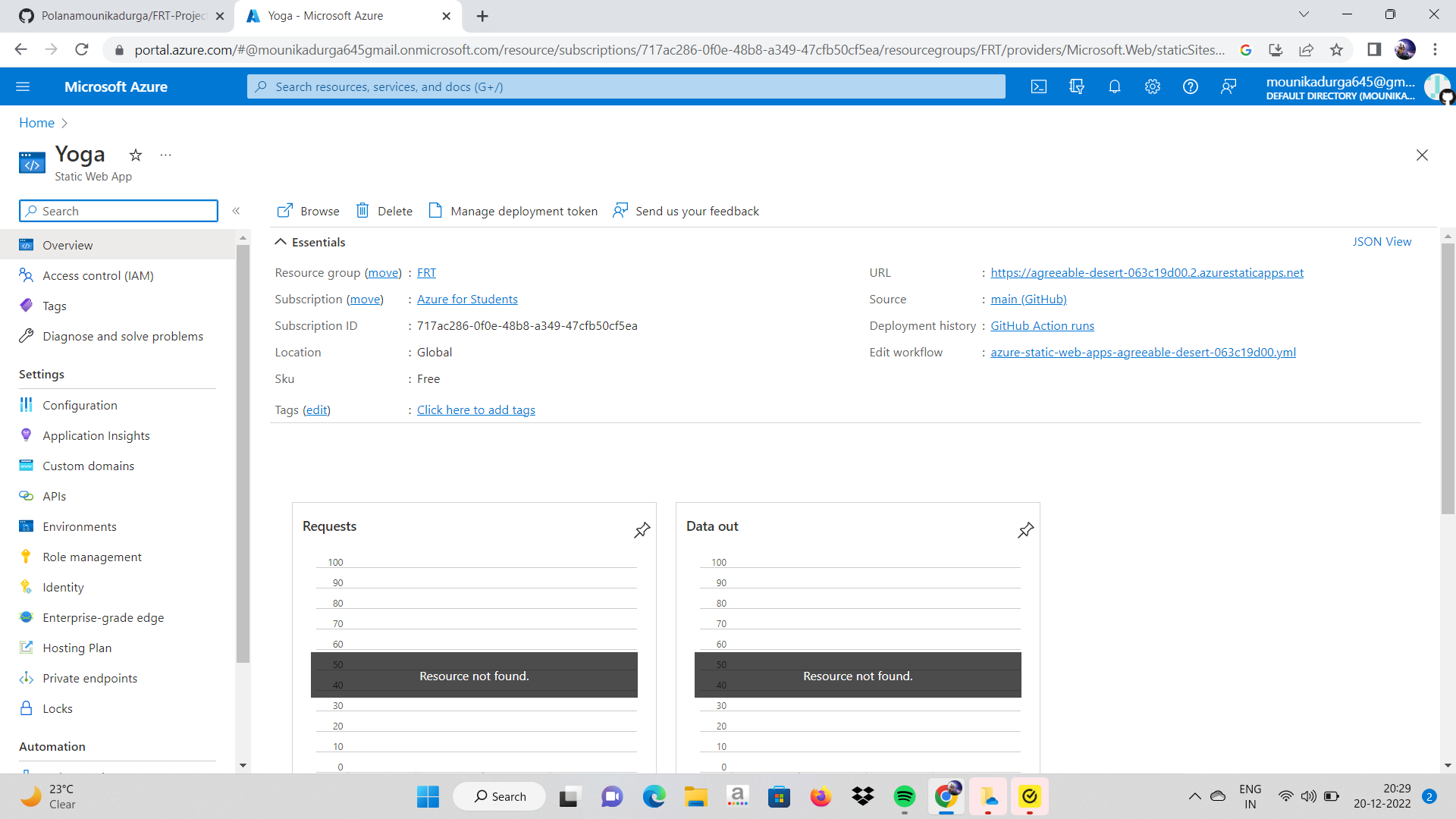Collapse the left sidebar panel
Viewport: 1456px width, 819px height.
coord(237,211)
